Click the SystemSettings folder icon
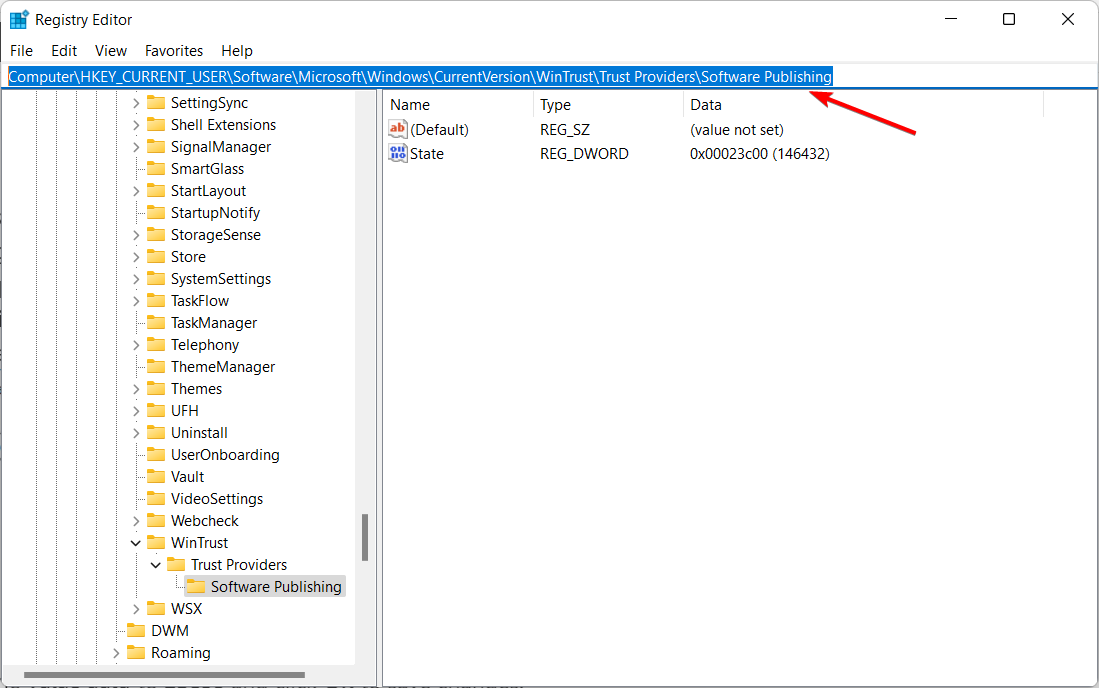 coord(156,279)
